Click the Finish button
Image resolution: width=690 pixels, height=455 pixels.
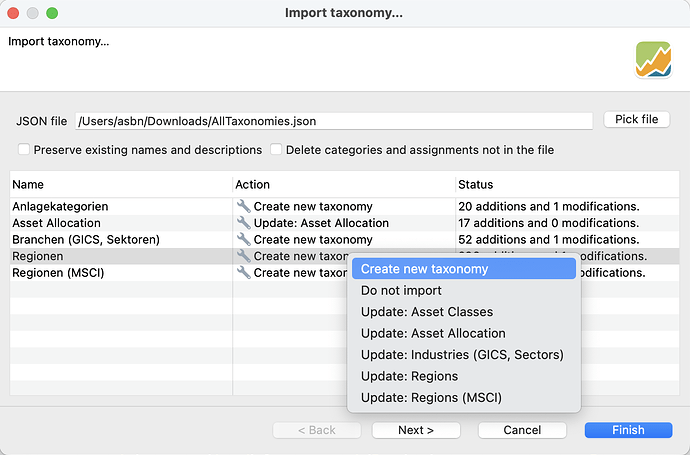click(628, 430)
